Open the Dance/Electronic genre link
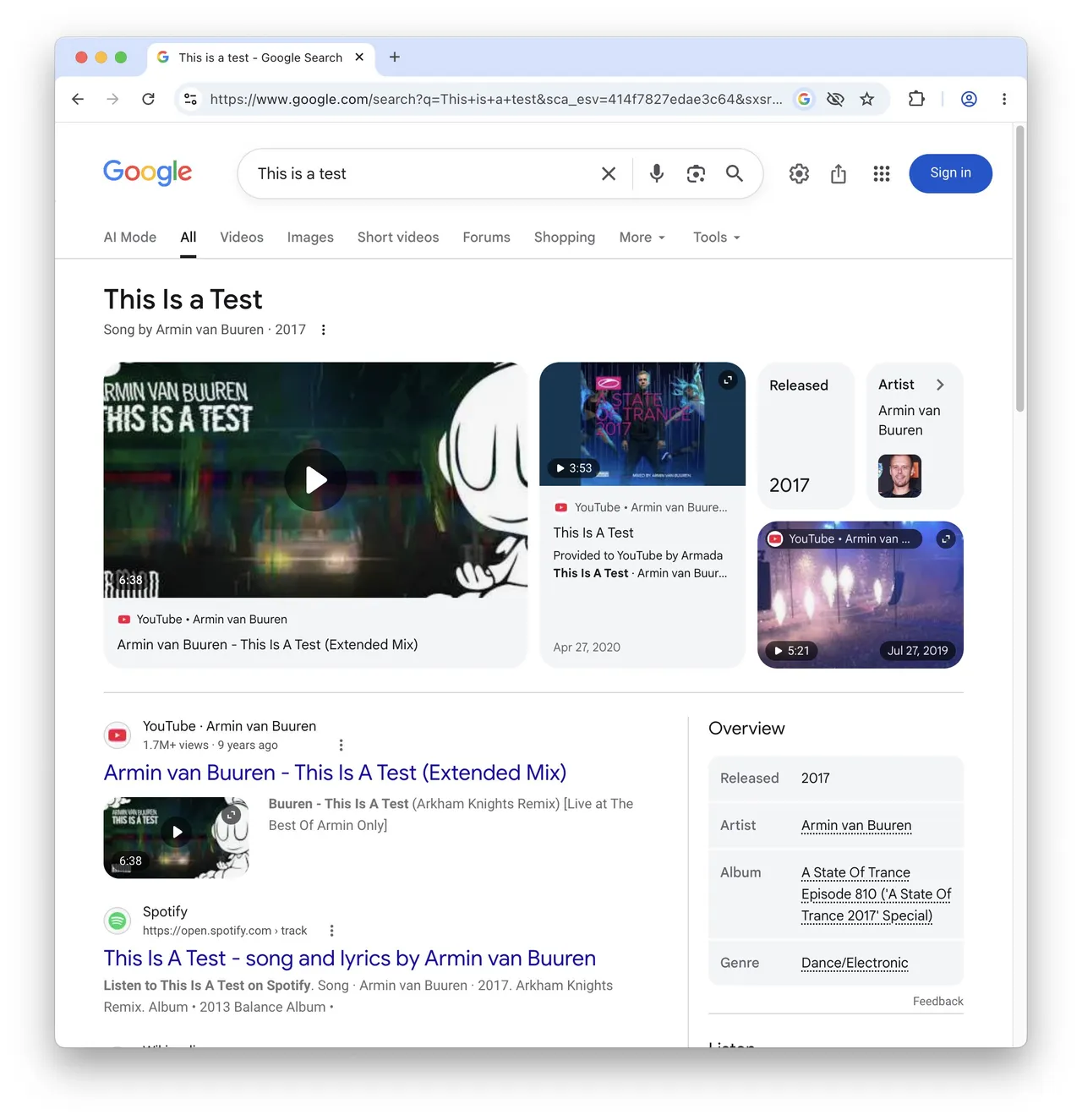This screenshot has height=1120, width=1082. [x=855, y=963]
